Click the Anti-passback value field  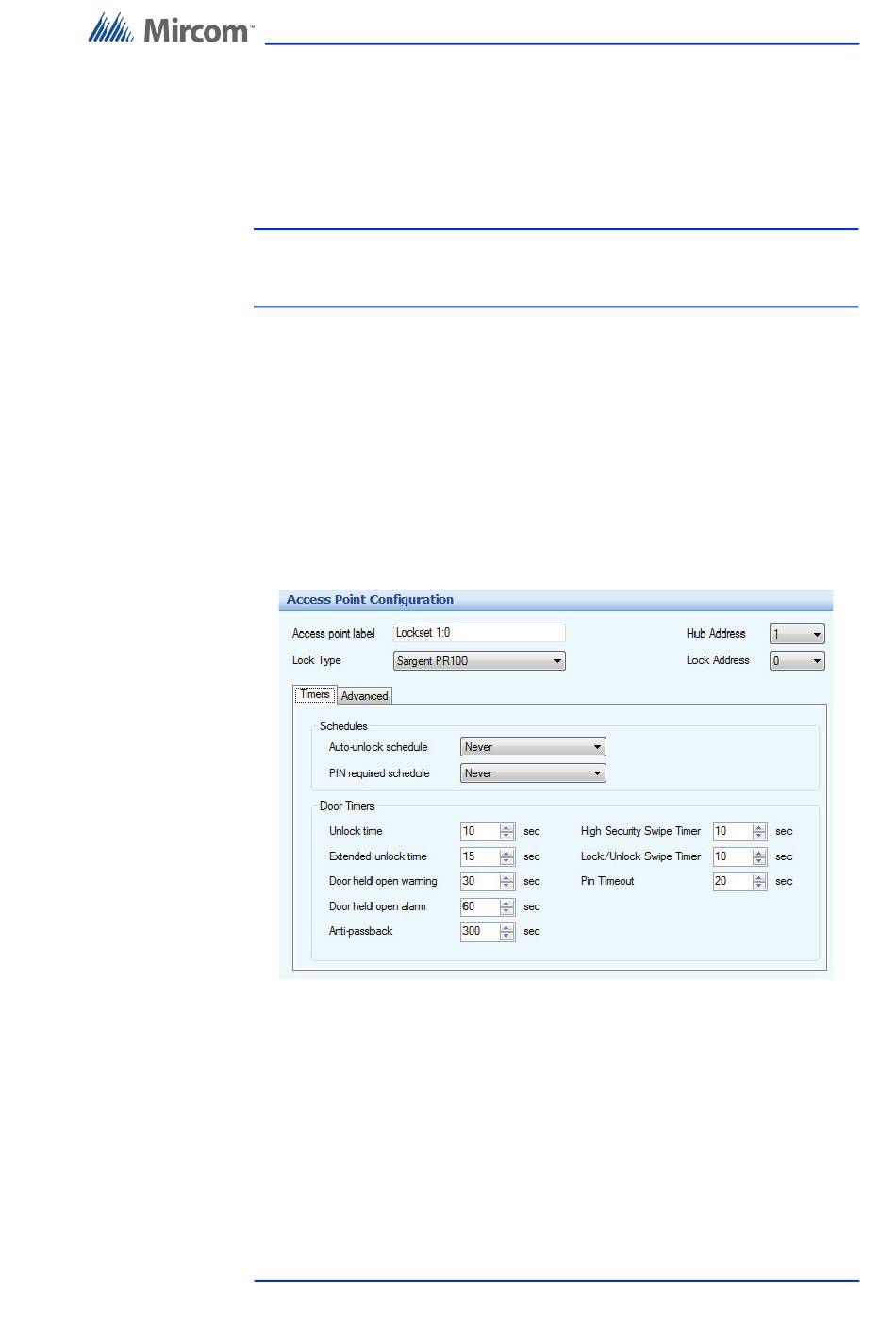[x=479, y=932]
